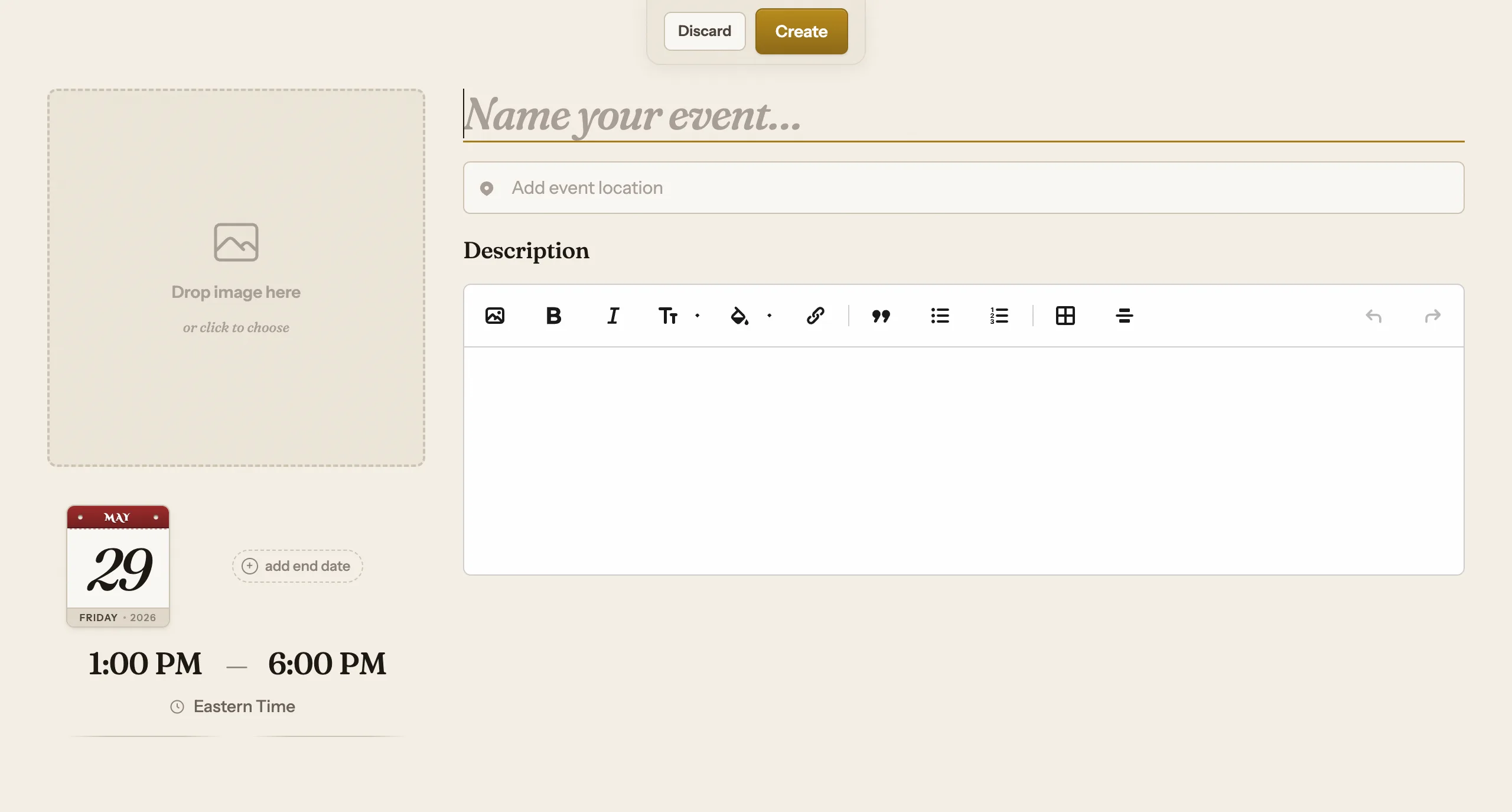Image resolution: width=1512 pixels, height=812 pixels.
Task: Click the Create button
Action: click(801, 31)
